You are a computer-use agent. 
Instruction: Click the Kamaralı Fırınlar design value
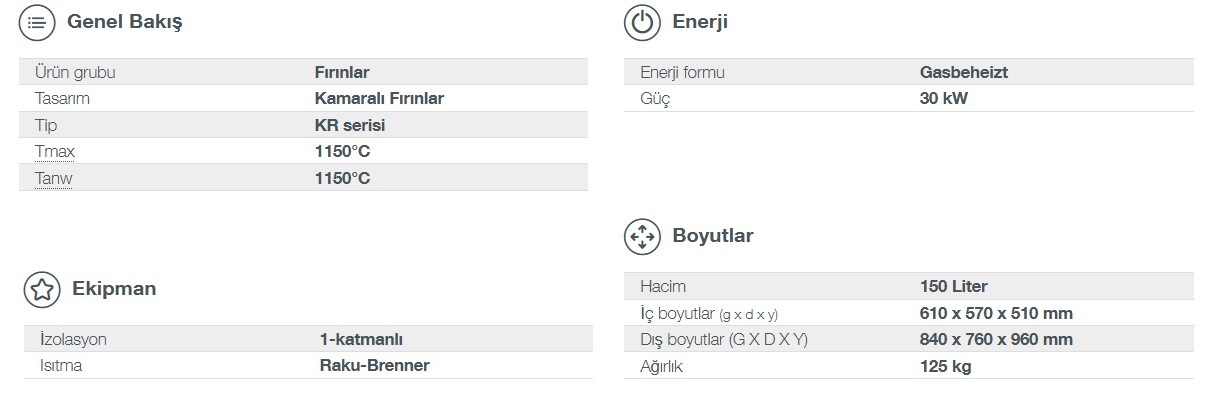pyautogui.click(x=379, y=98)
